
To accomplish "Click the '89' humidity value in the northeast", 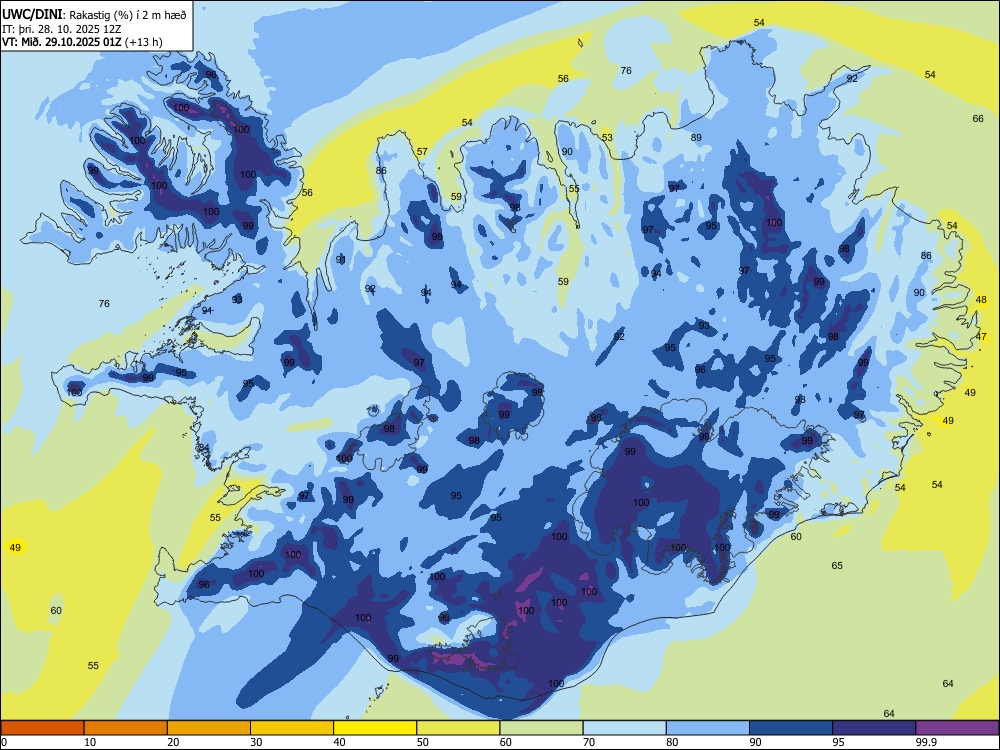I will pos(696,137).
